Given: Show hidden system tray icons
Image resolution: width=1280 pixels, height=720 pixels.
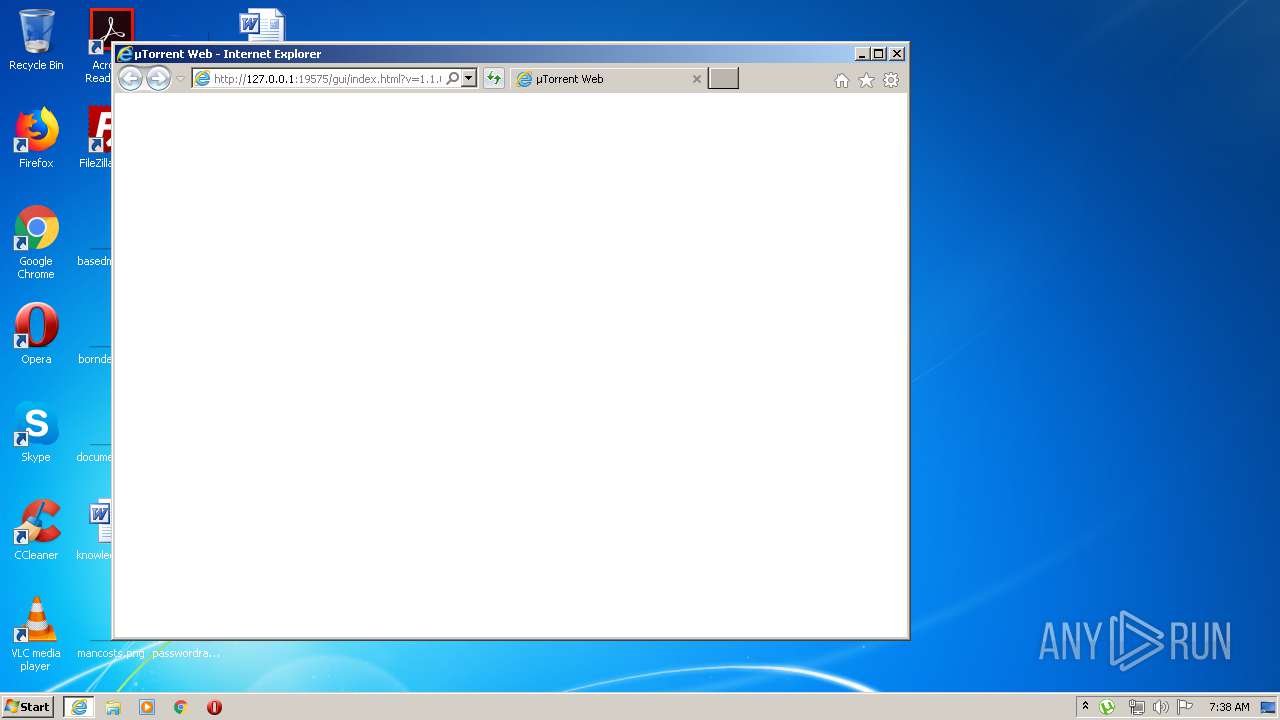Looking at the screenshot, I should (1085, 707).
